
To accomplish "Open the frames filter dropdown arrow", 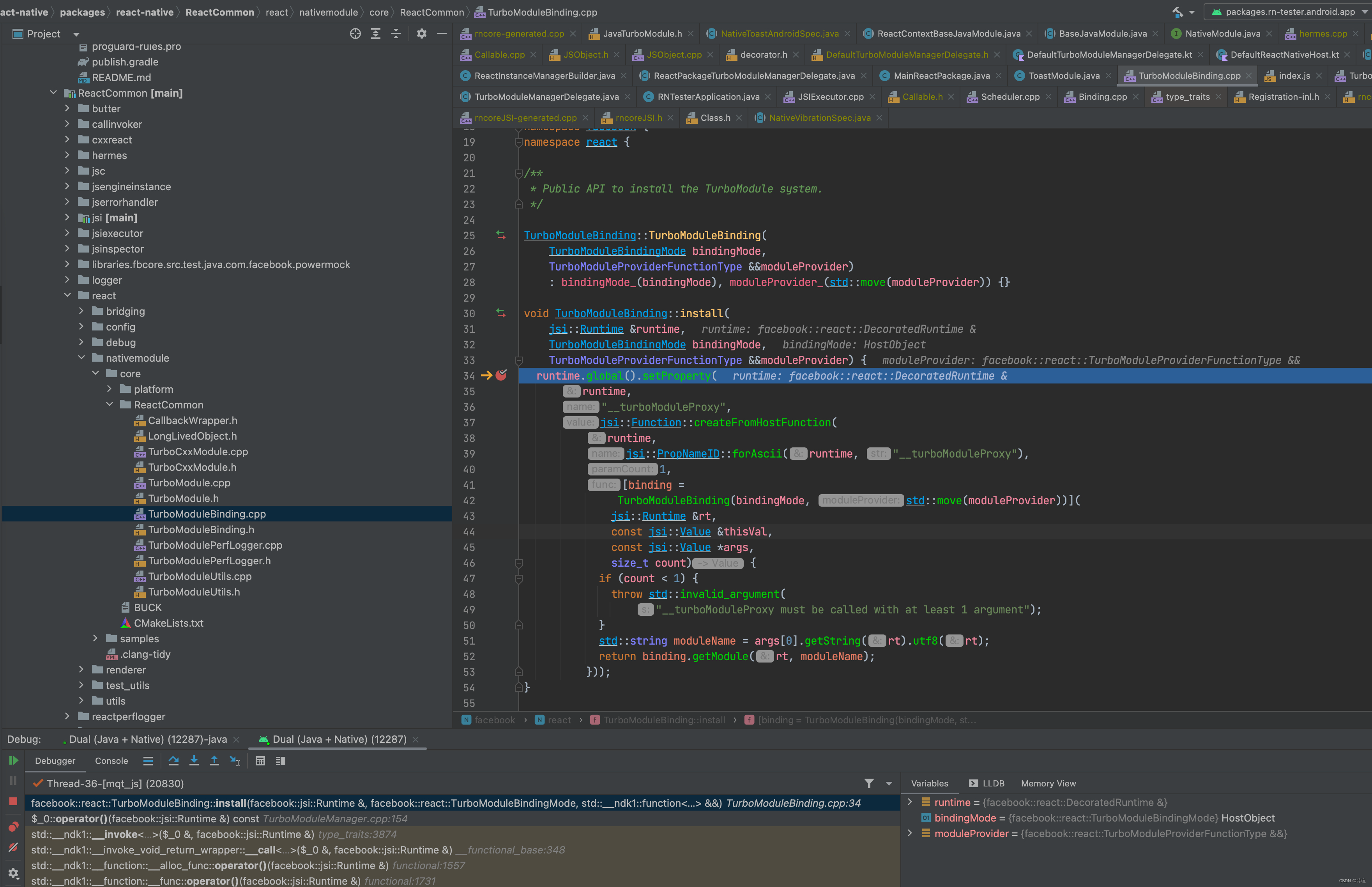I will (889, 783).
